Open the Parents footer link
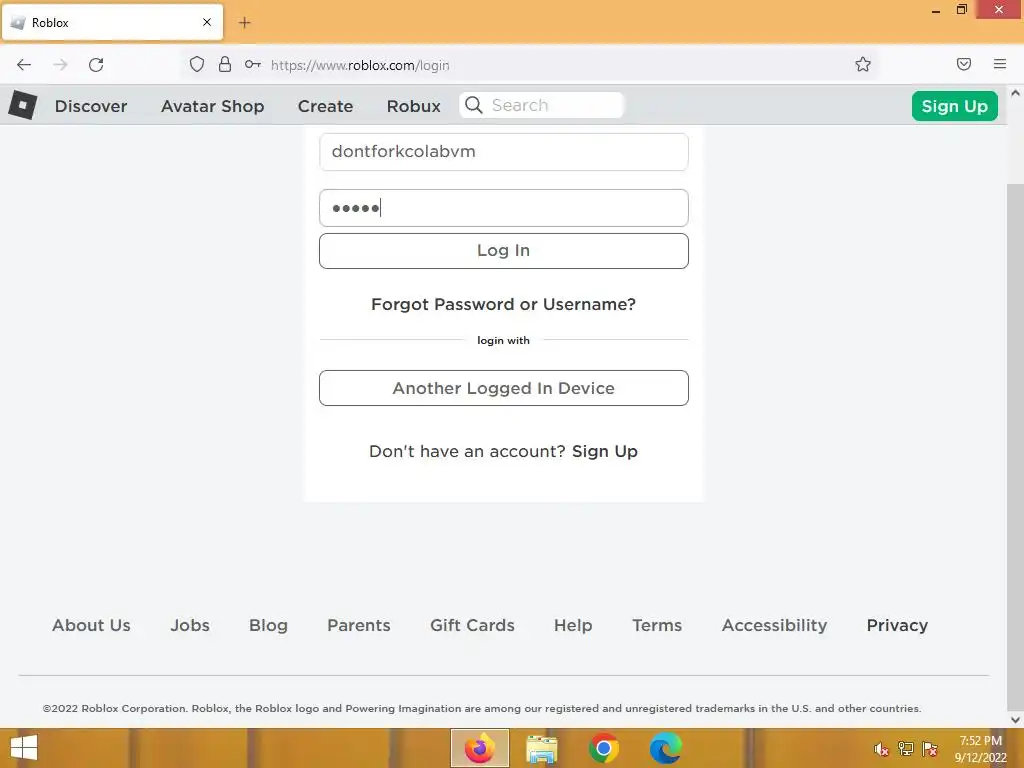 pos(359,625)
